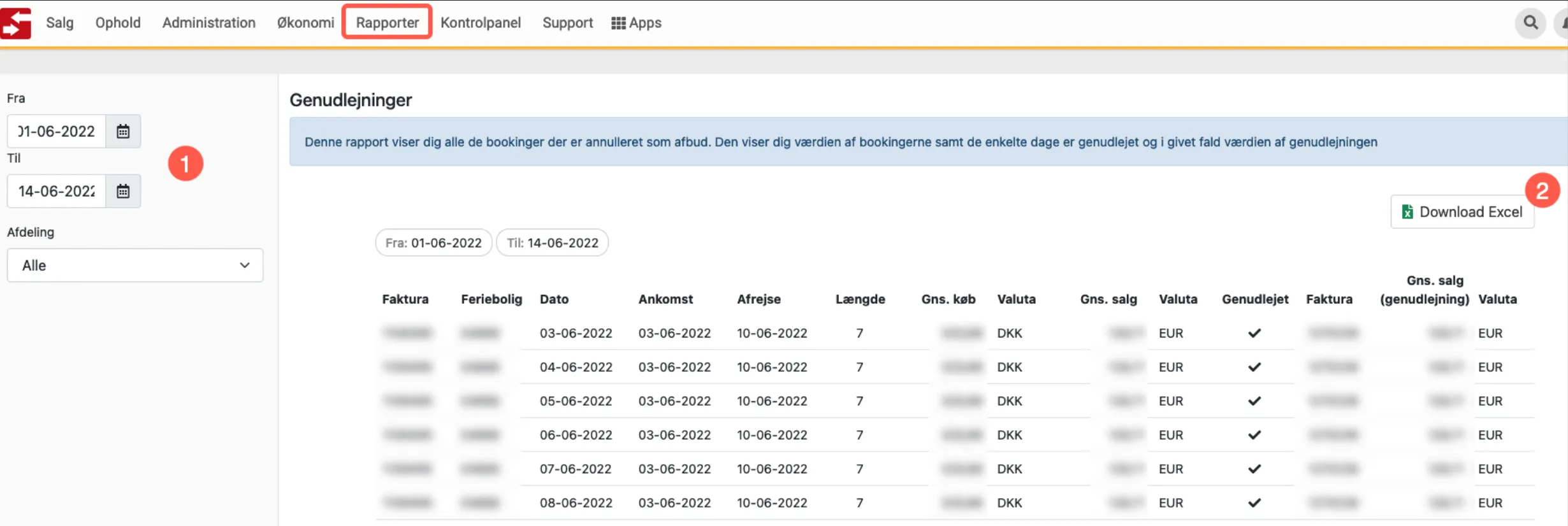This screenshot has height=526, width=1568.
Task: Click the Fra date input field
Action: [56, 131]
